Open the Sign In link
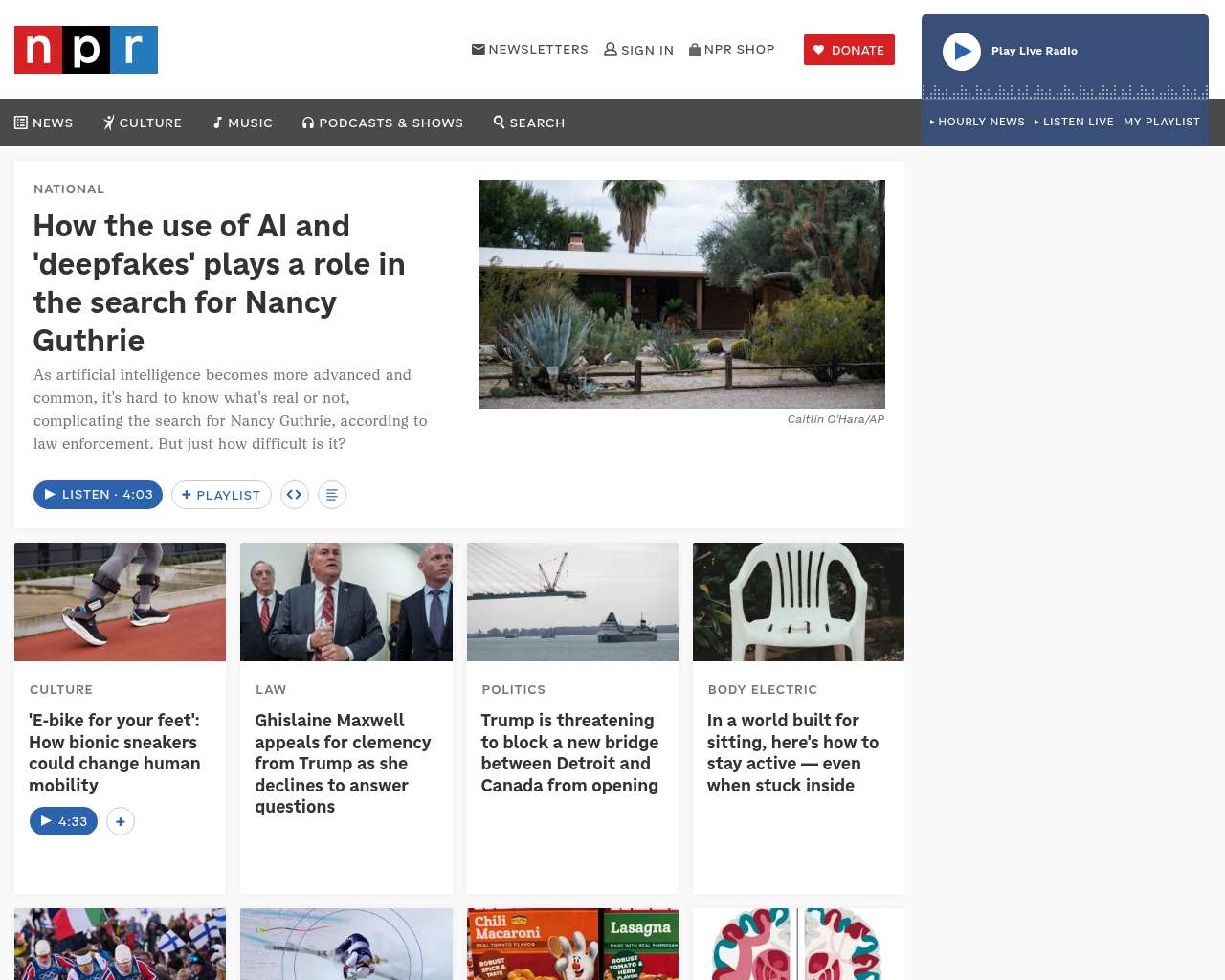Image resolution: width=1225 pixels, height=980 pixels. pyautogui.click(x=639, y=50)
